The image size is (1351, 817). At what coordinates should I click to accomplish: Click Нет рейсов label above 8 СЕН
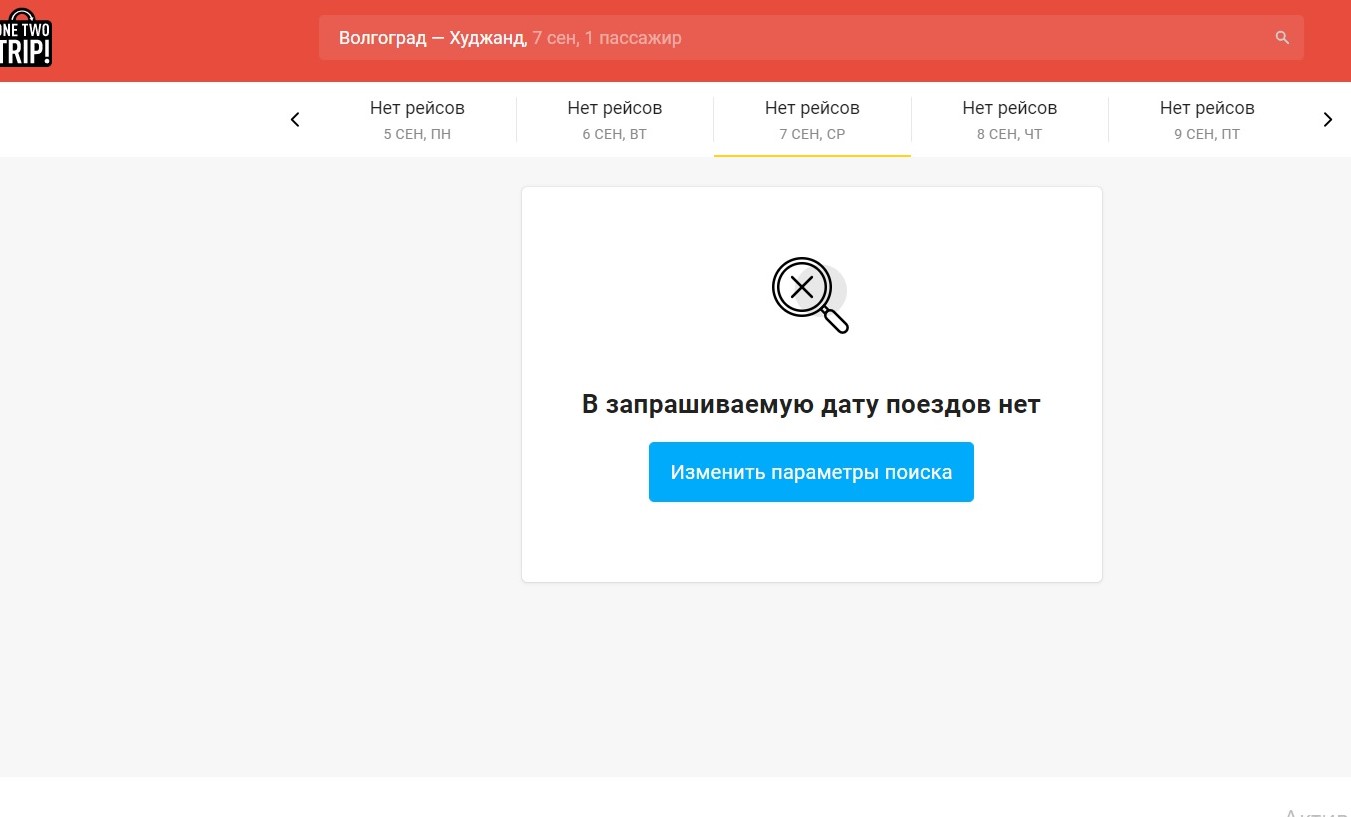pos(1009,108)
